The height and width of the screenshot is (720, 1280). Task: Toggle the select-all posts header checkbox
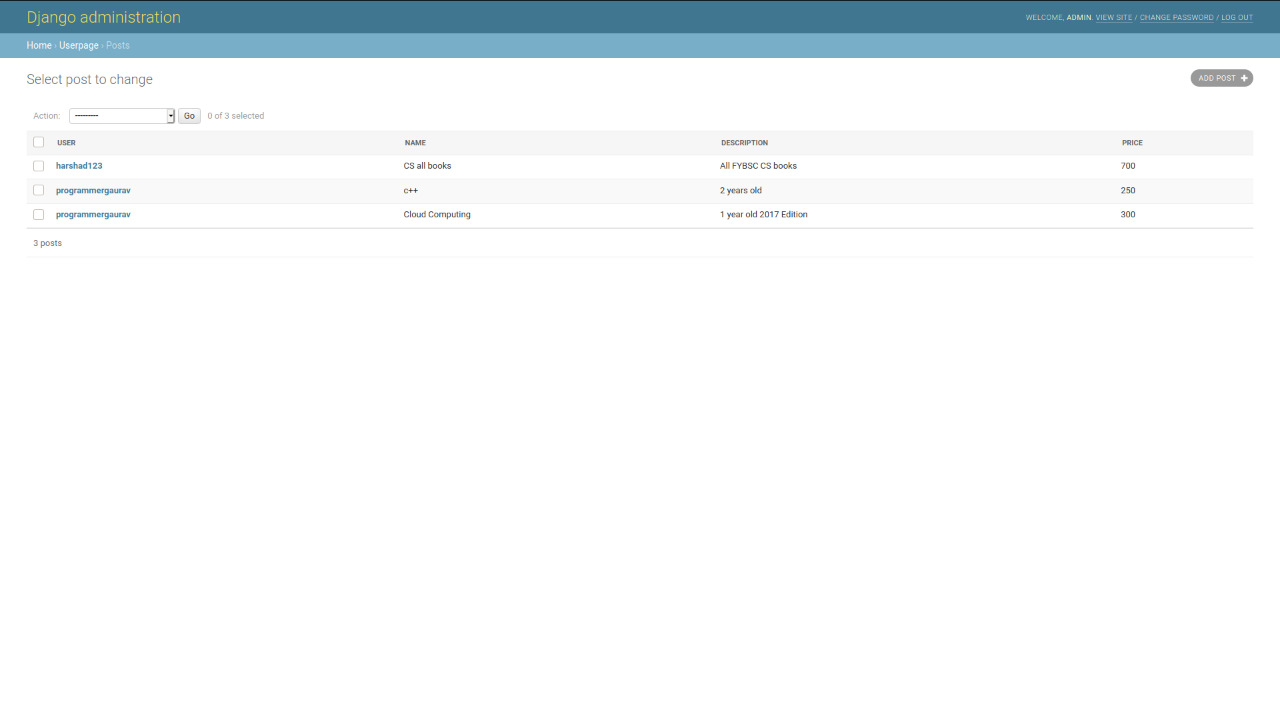click(39, 142)
